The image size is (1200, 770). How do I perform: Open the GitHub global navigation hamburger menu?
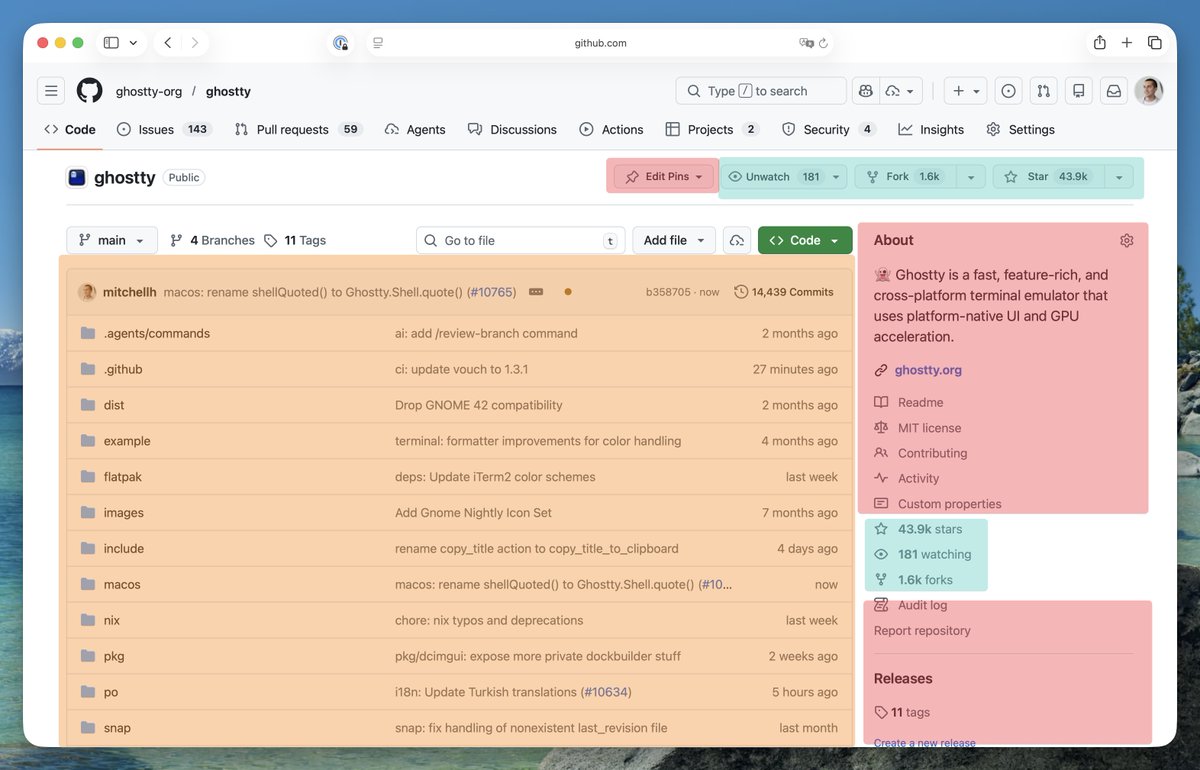(x=51, y=91)
